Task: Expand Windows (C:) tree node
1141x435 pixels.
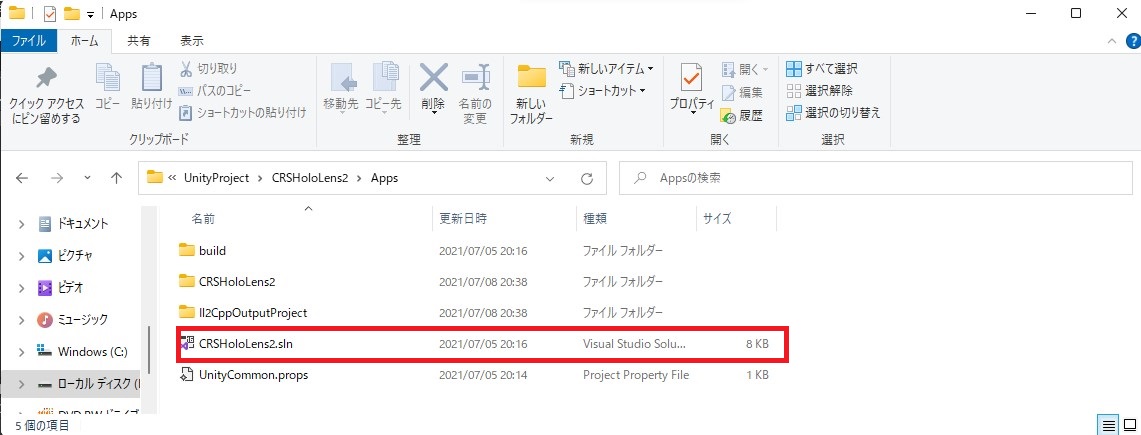Action: 21,352
